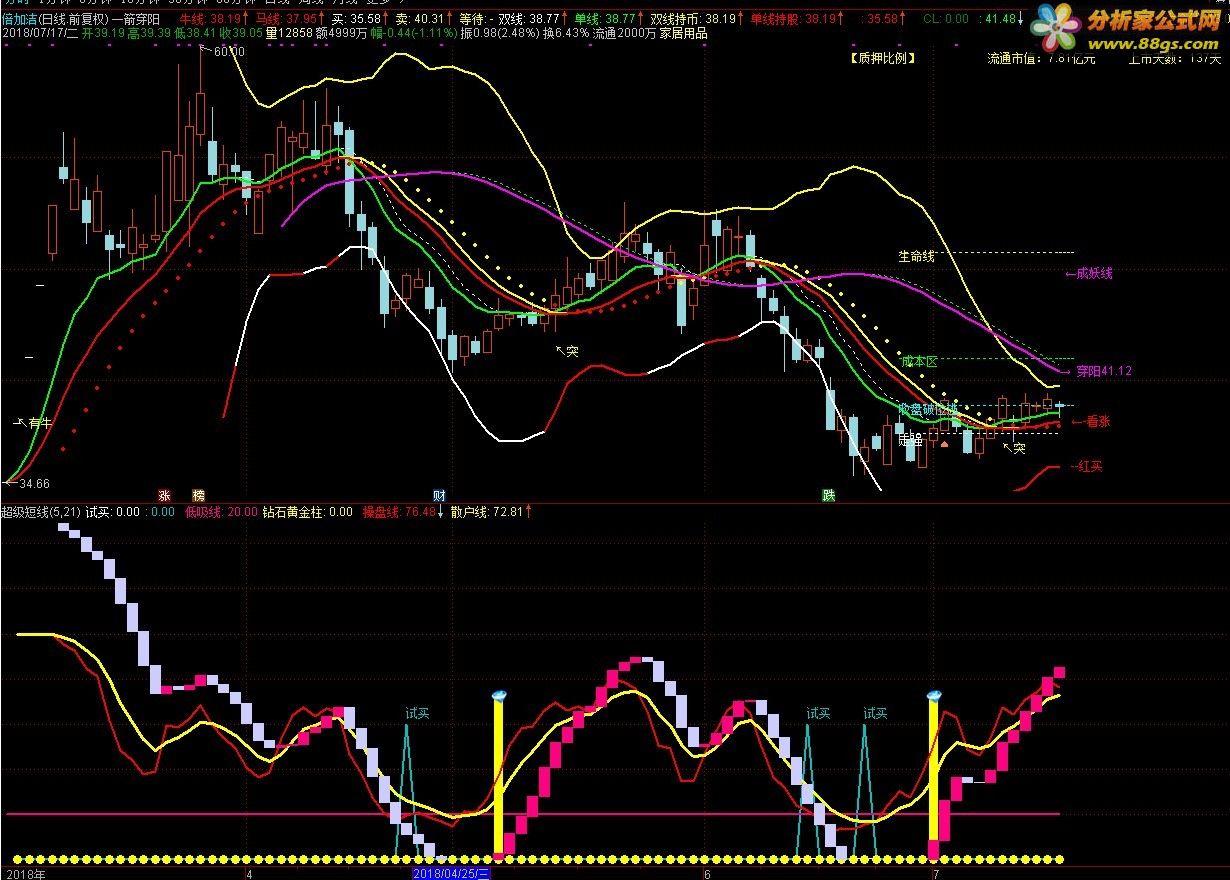The image size is (1230, 880).
Task: Click the 榜 marker icon
Action: 198,495
